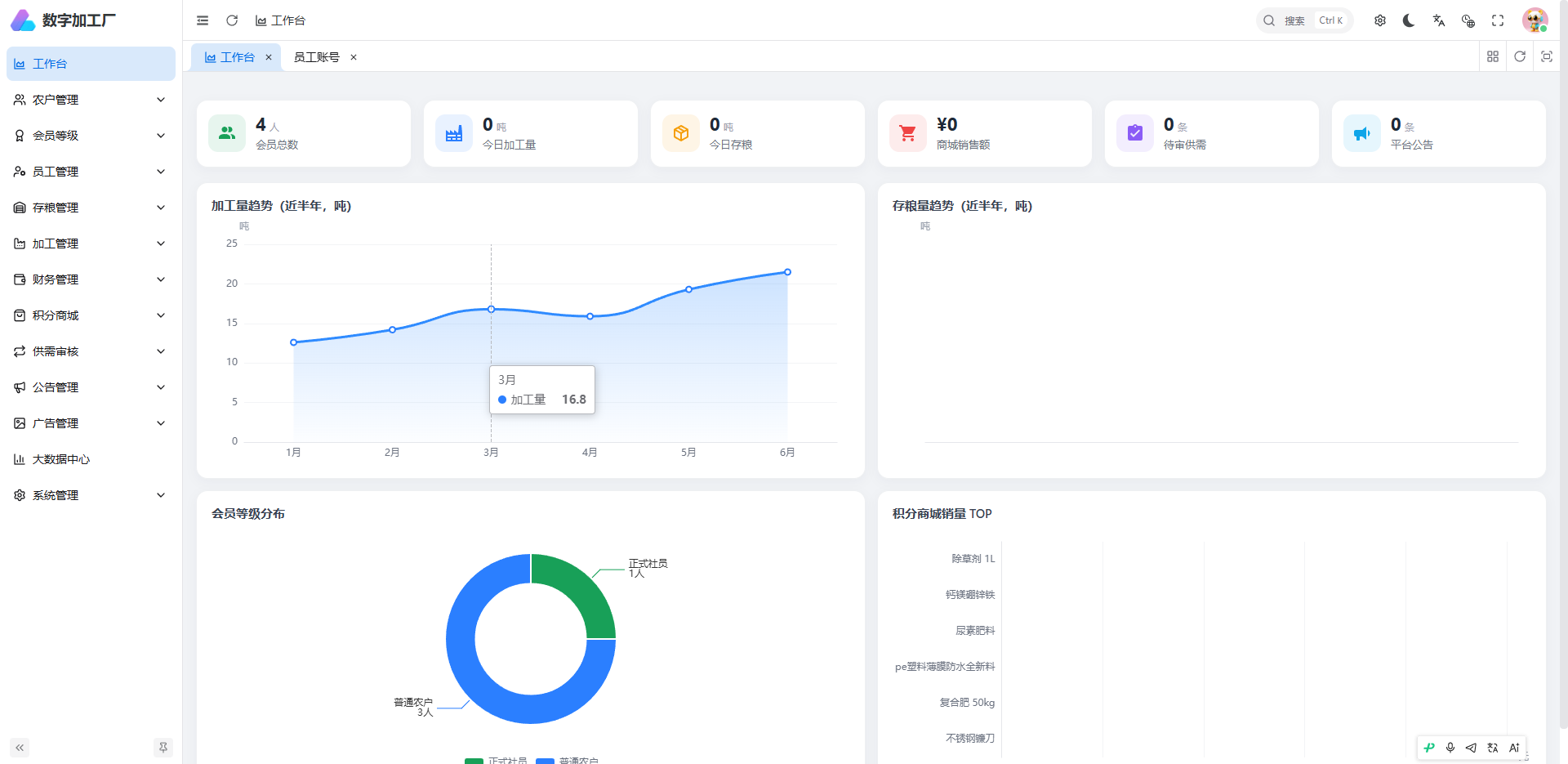Click the 大数据中心 chart icon in sidebar

click(20, 459)
